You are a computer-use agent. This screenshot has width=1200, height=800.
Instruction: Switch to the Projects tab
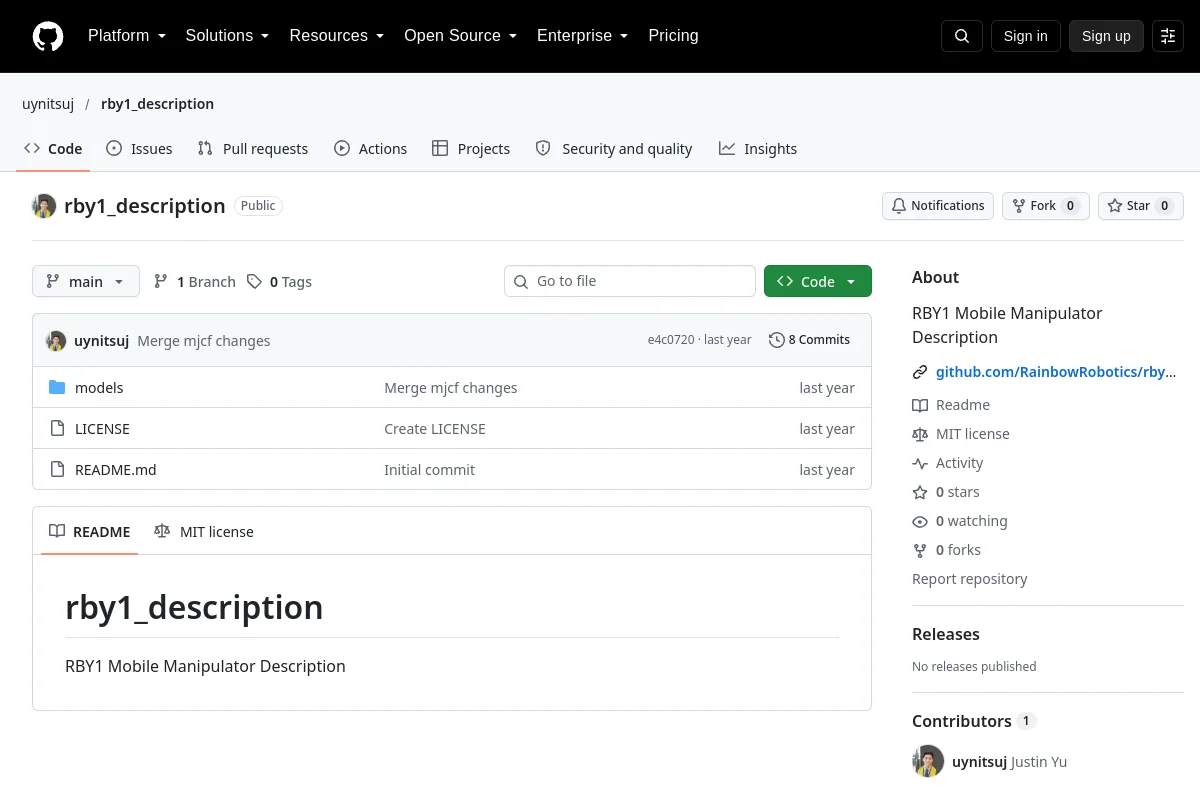point(471,149)
